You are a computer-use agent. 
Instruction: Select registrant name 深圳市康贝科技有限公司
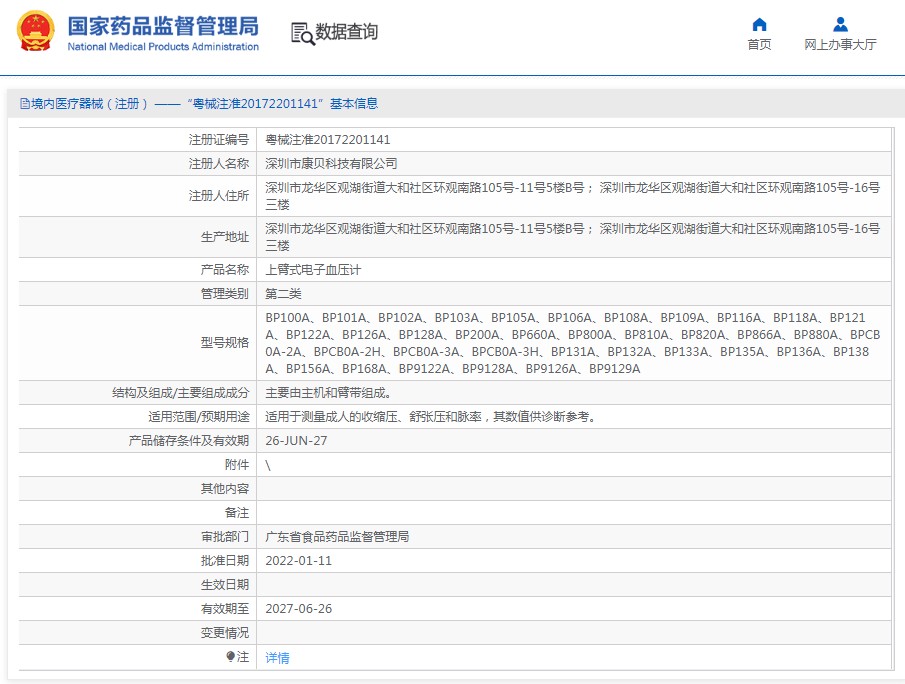[330, 163]
